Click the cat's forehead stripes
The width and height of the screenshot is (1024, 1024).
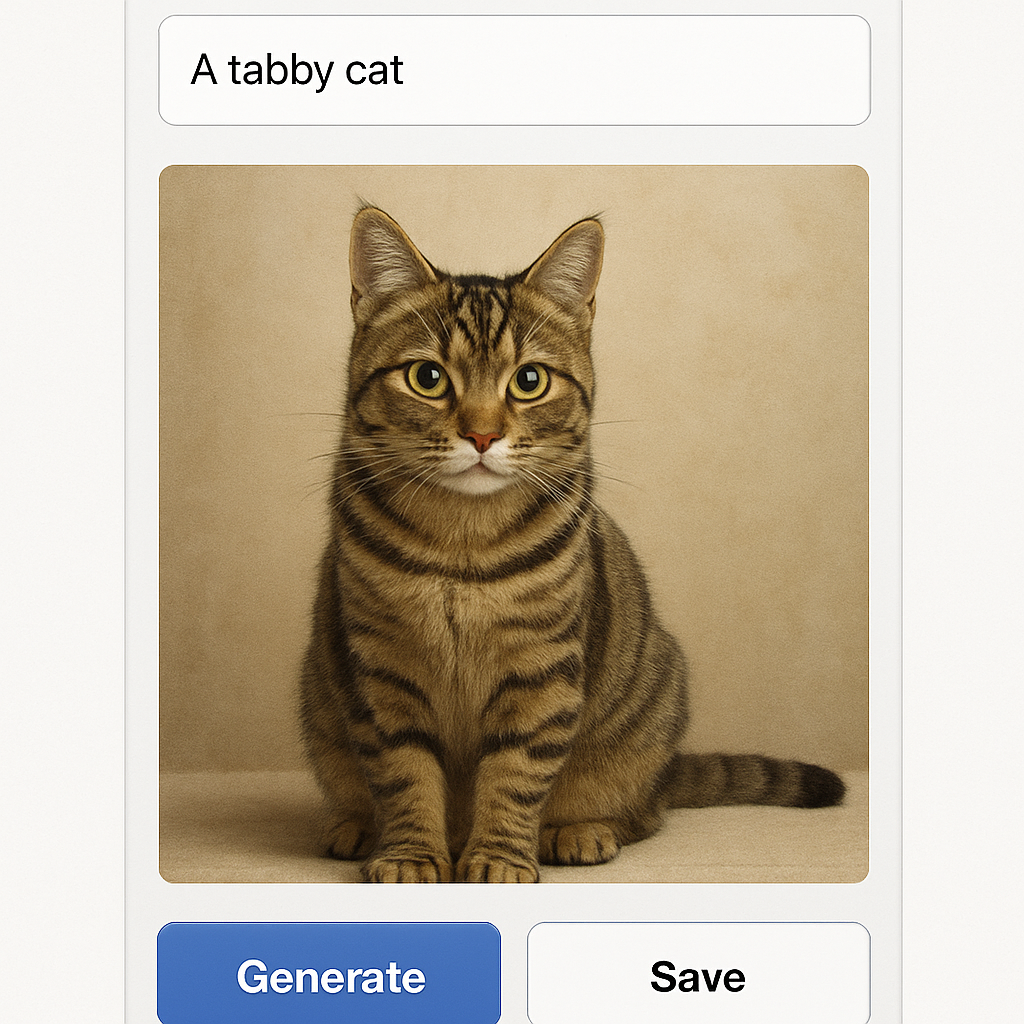point(480,310)
